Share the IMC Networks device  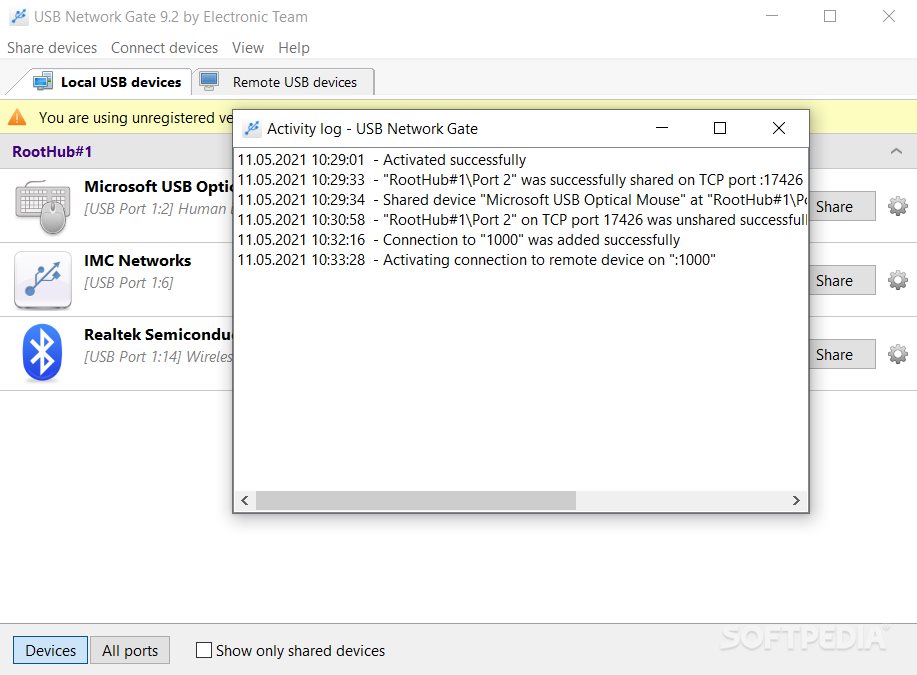(842, 281)
